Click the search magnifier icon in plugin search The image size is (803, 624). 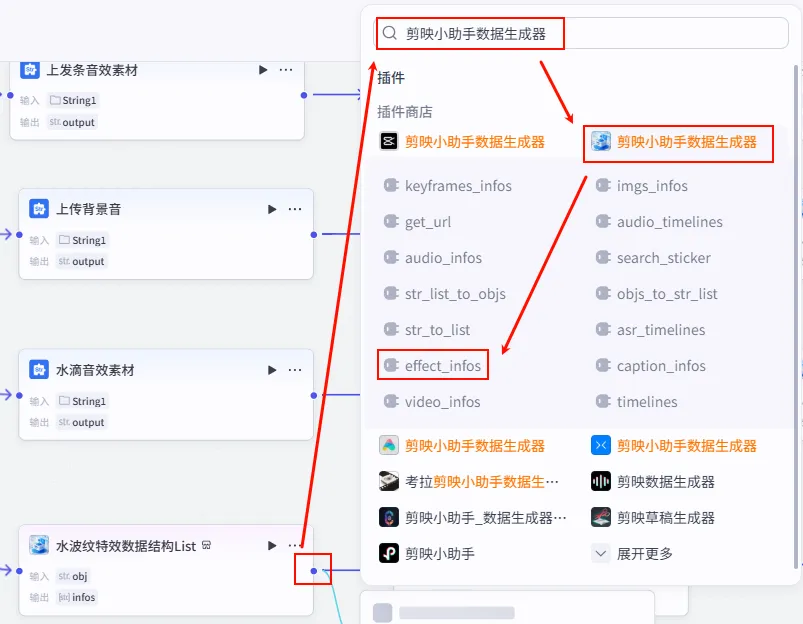click(390, 33)
